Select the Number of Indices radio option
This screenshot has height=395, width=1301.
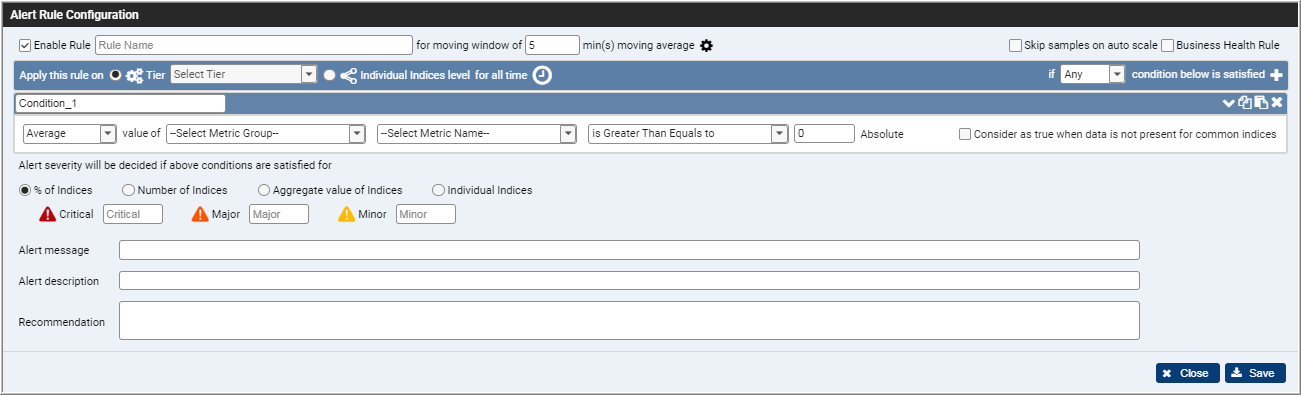point(128,190)
